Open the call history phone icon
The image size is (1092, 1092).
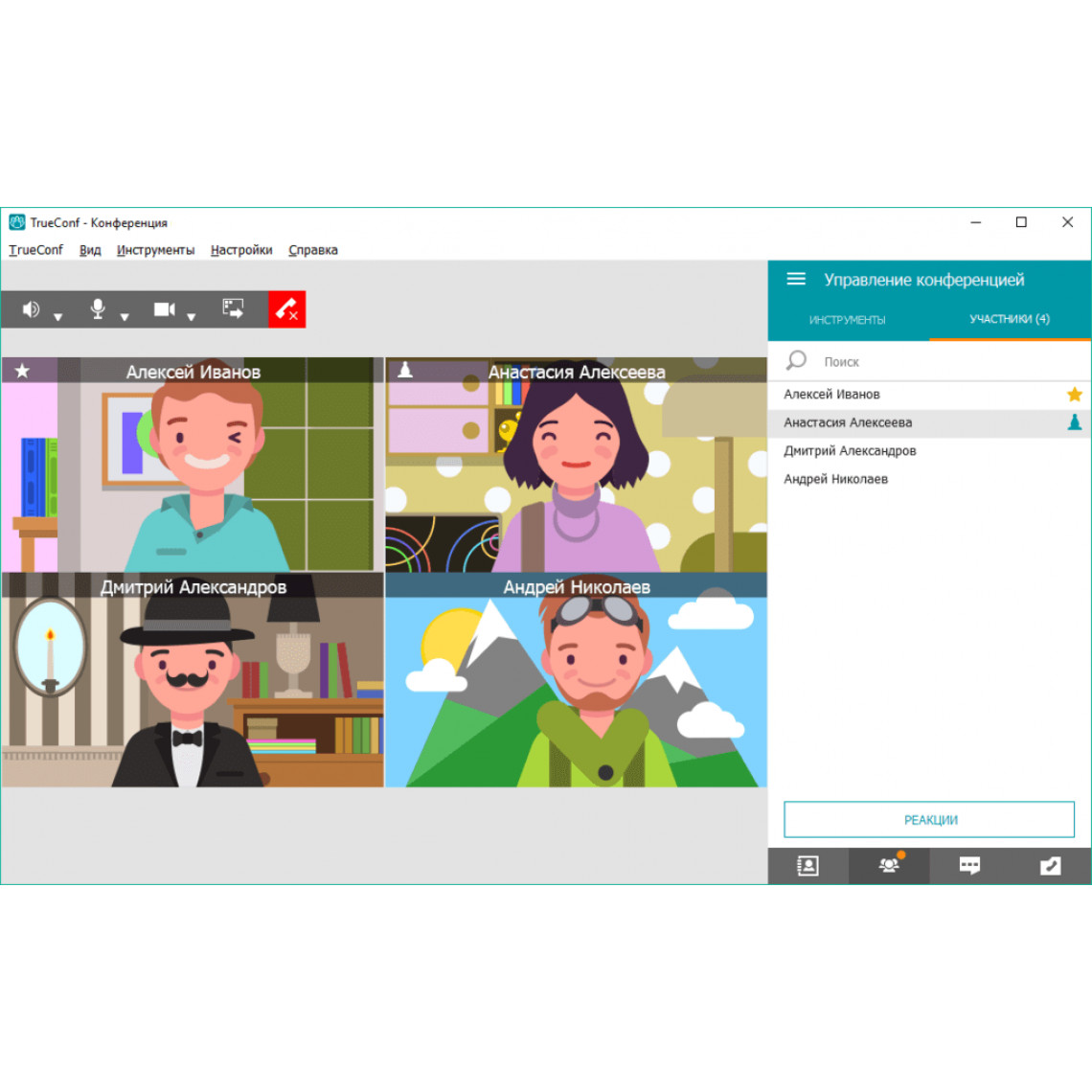(x=1050, y=866)
